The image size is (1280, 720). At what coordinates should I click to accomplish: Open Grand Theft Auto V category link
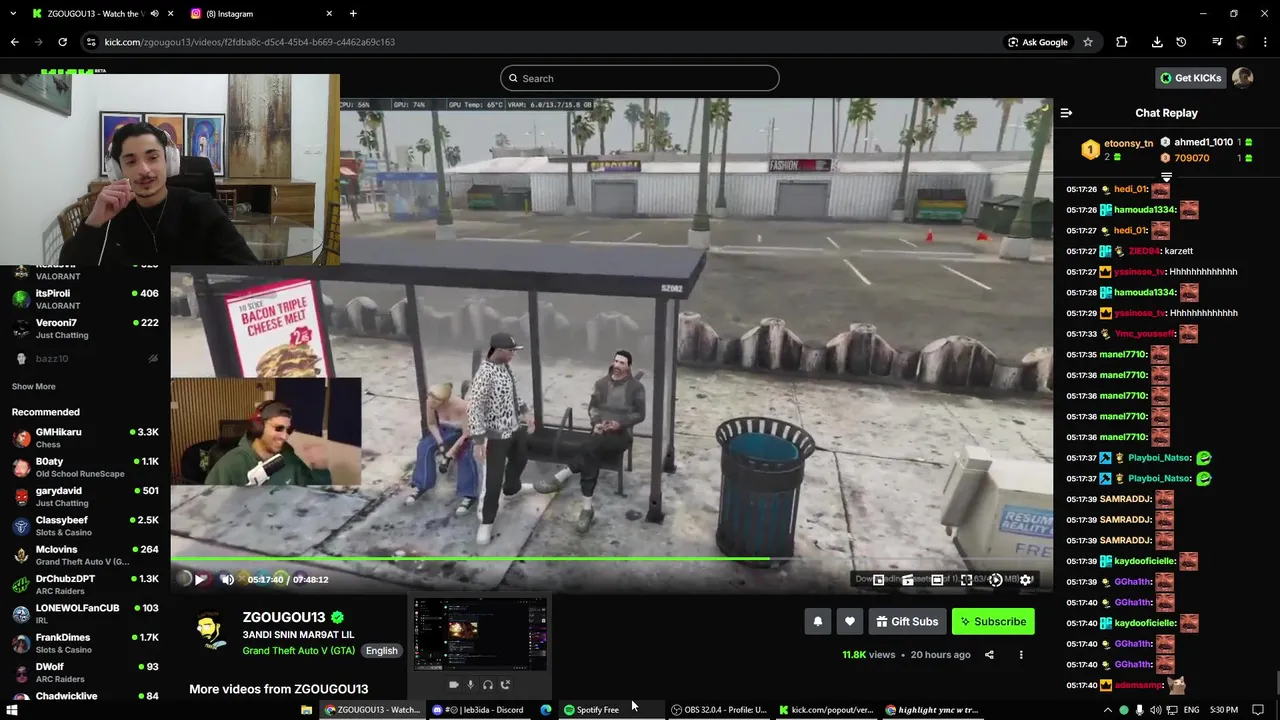299,650
